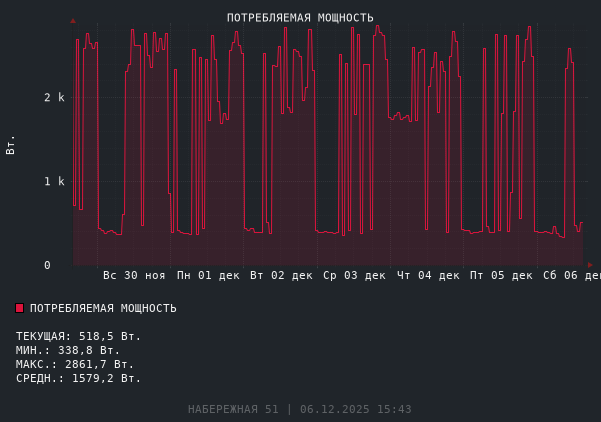Select the Ср 03 дек date label
This screenshot has height=422, width=601.
[354, 275]
